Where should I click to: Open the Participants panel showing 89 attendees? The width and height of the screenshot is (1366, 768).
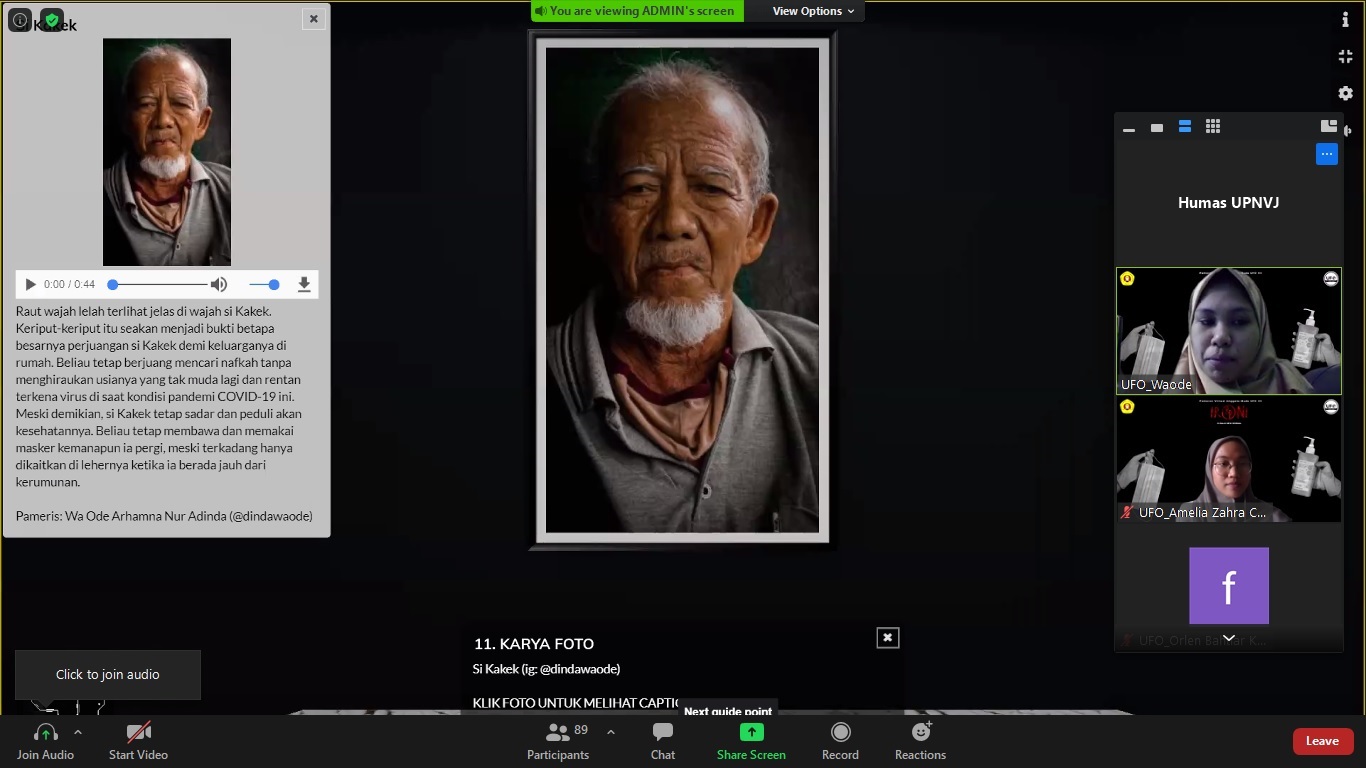click(x=558, y=740)
